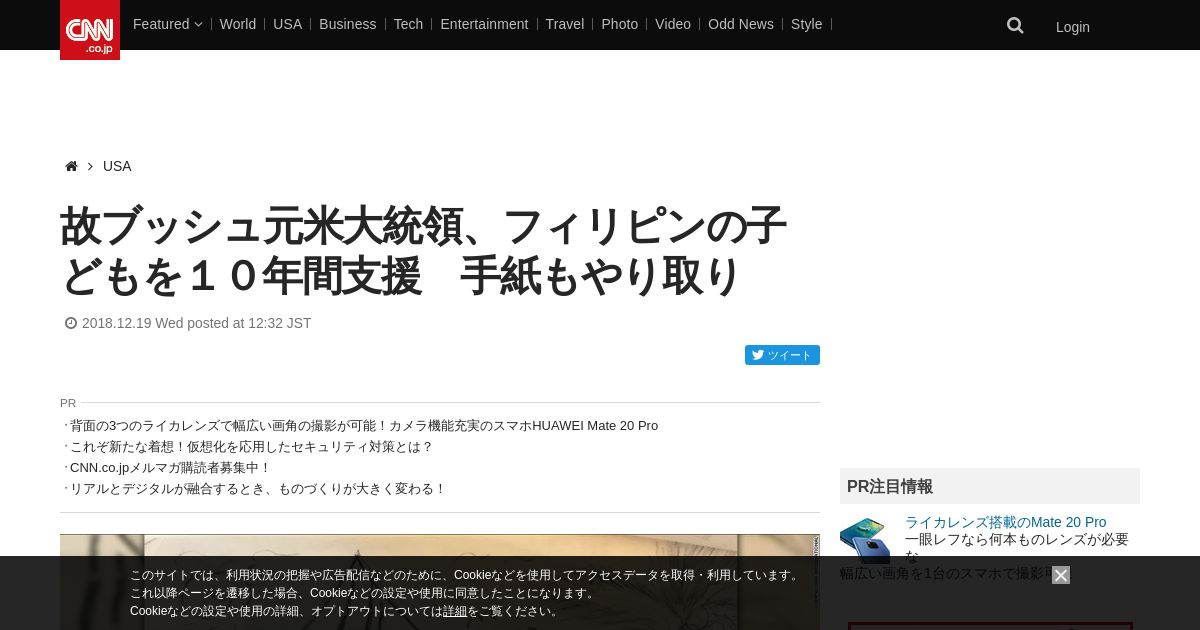This screenshot has width=1200, height=630.
Task: Click the USA breadcrumb link
Action: pyautogui.click(x=117, y=166)
